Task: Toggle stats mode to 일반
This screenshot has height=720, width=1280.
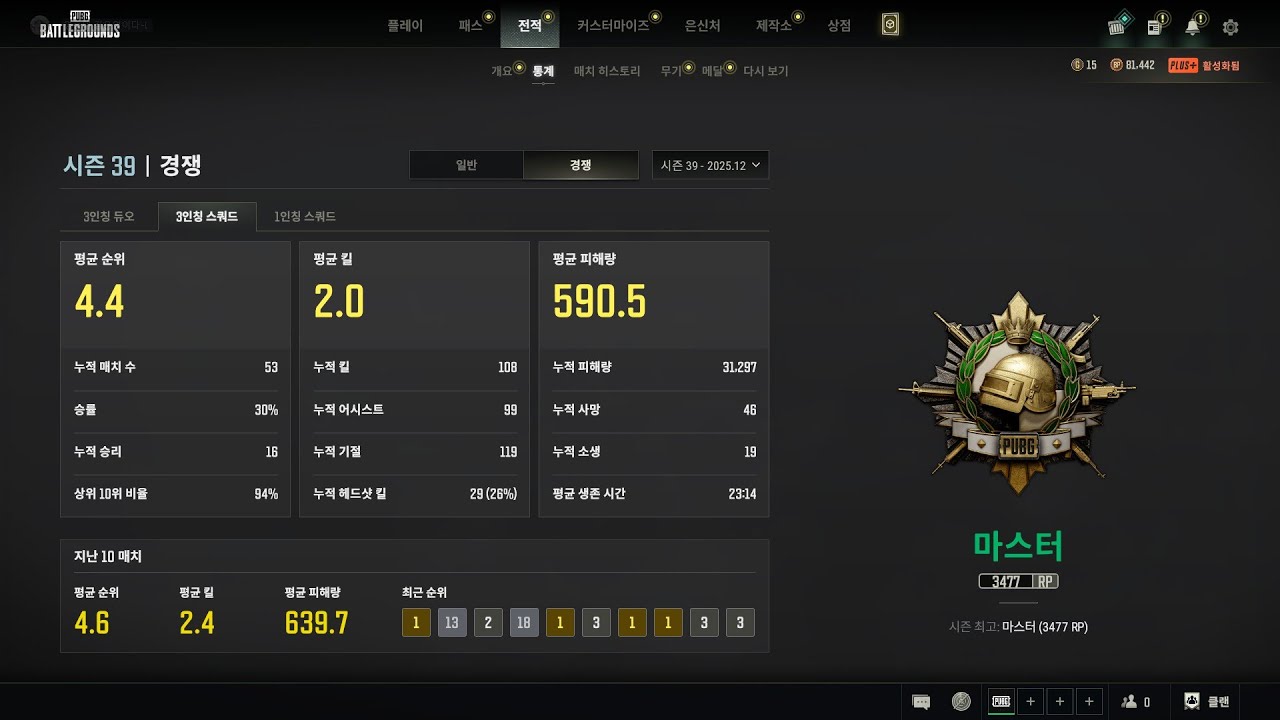Action: click(466, 165)
